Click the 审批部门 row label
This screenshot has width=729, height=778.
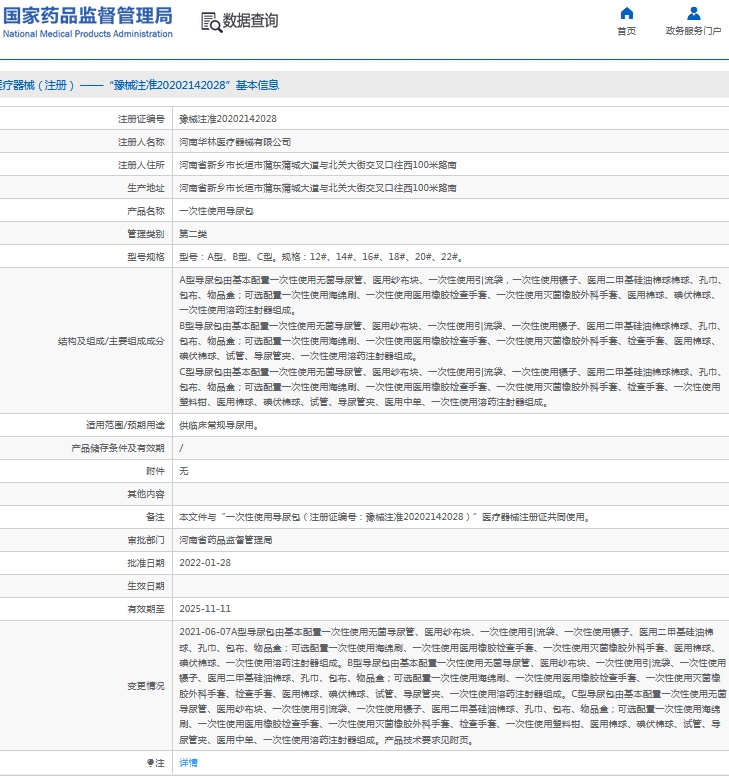[x=145, y=540]
